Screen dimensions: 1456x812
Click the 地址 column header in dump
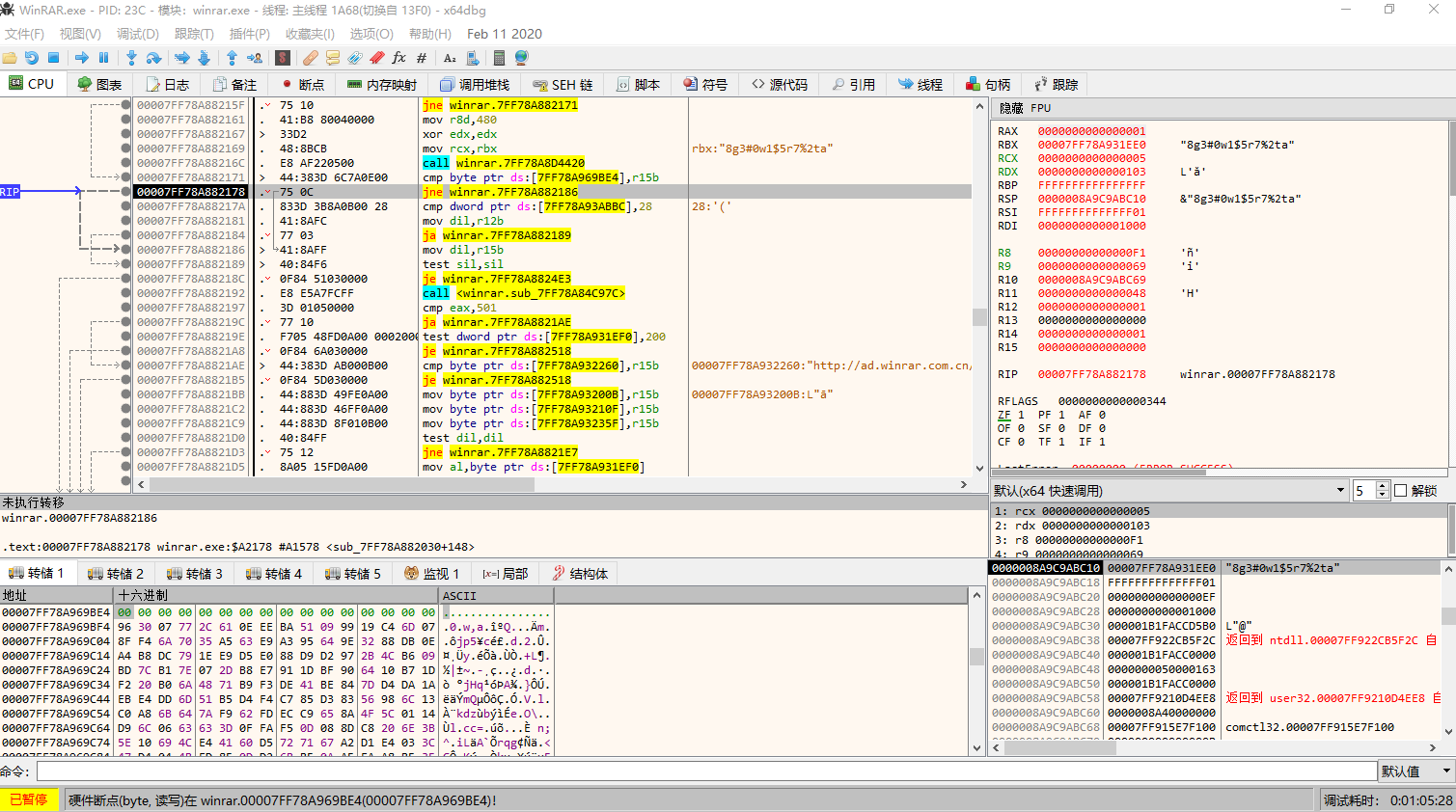57,596
